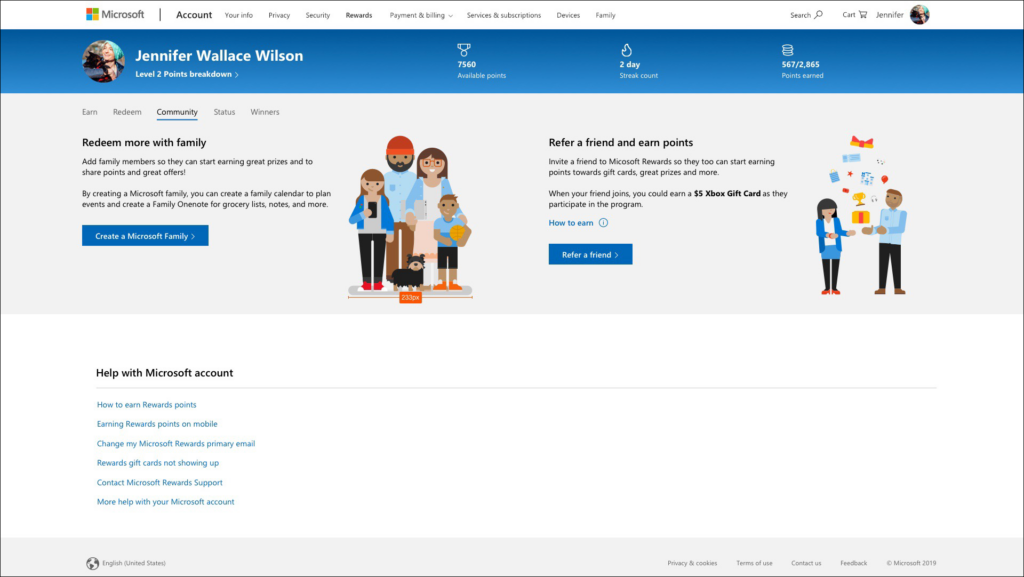
Task: Open the How to earn link
Action: (571, 223)
